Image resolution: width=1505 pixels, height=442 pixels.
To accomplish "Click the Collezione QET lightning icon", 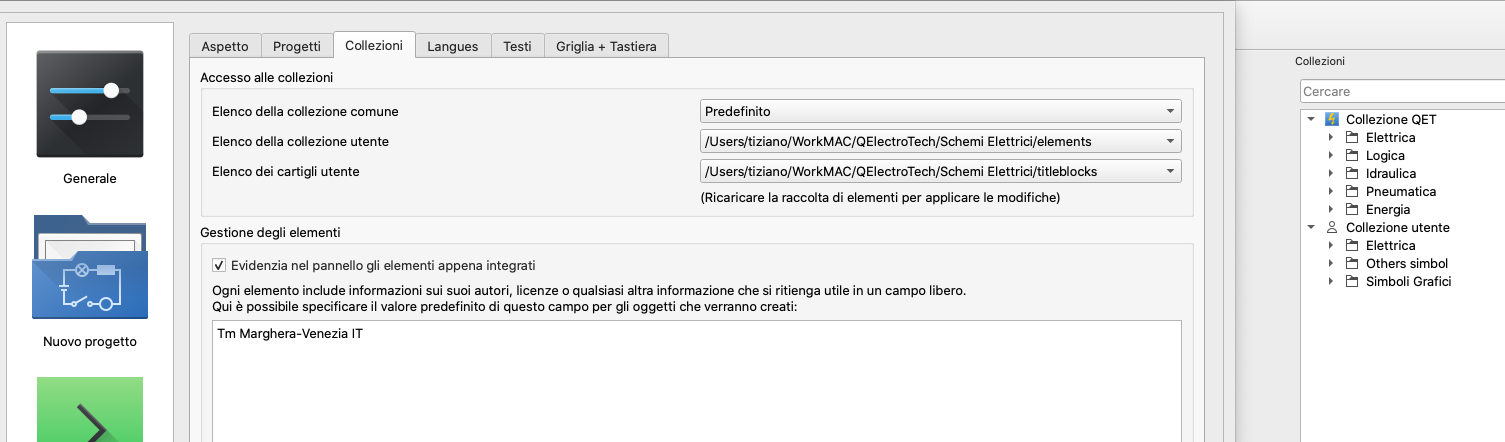I will click(x=1331, y=119).
